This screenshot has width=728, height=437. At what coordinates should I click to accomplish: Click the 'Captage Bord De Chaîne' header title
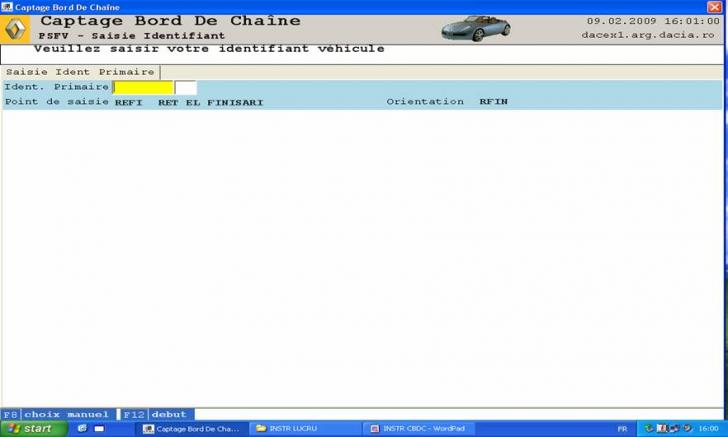(x=170, y=21)
